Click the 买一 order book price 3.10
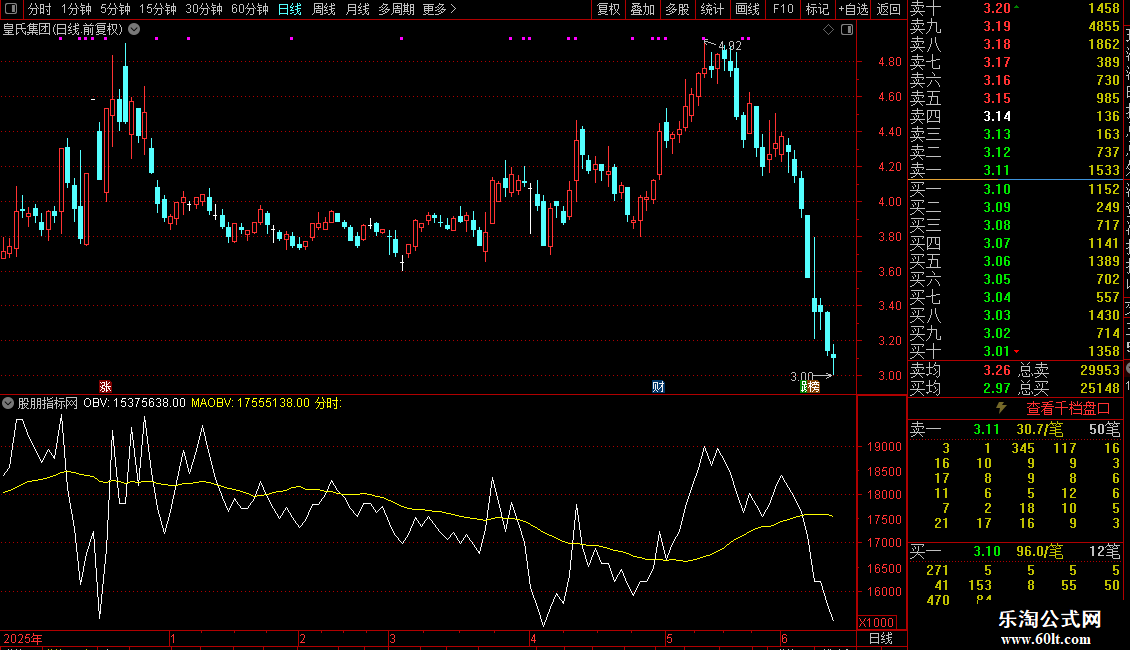The width and height of the screenshot is (1130, 650). pos(997,190)
